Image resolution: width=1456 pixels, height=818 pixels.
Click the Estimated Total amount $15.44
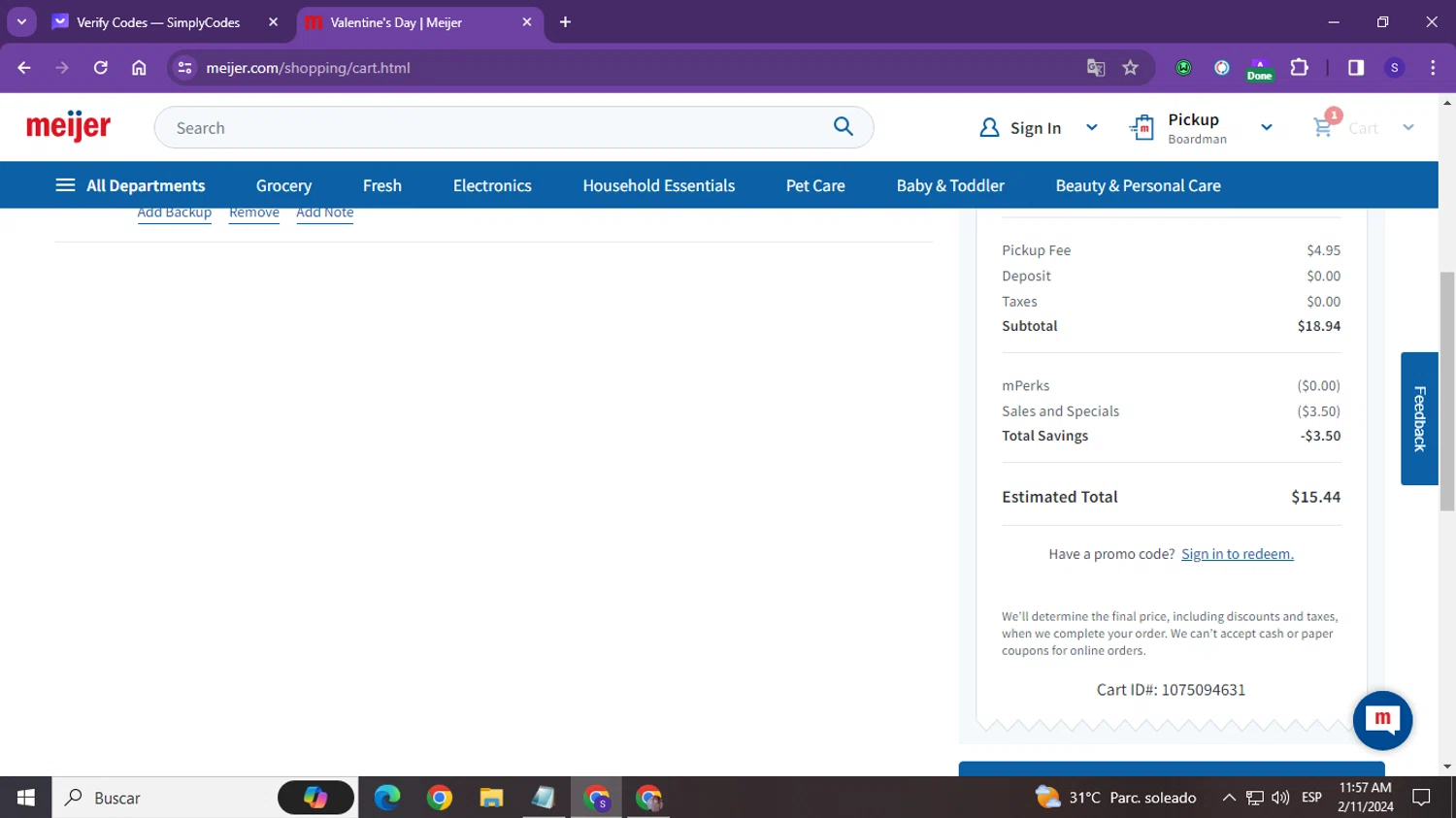tap(1315, 497)
